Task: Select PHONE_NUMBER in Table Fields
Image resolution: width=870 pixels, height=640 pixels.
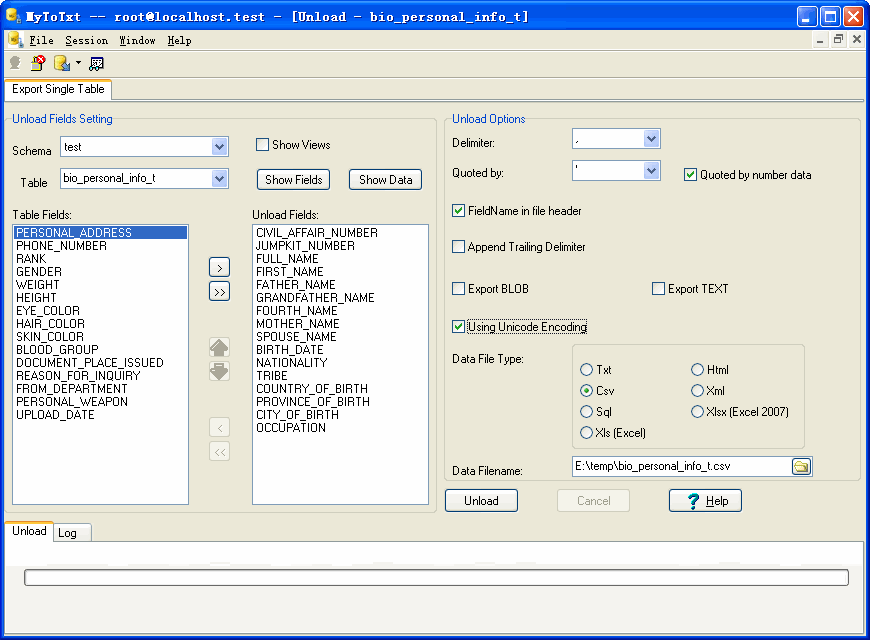Action: coord(100,246)
